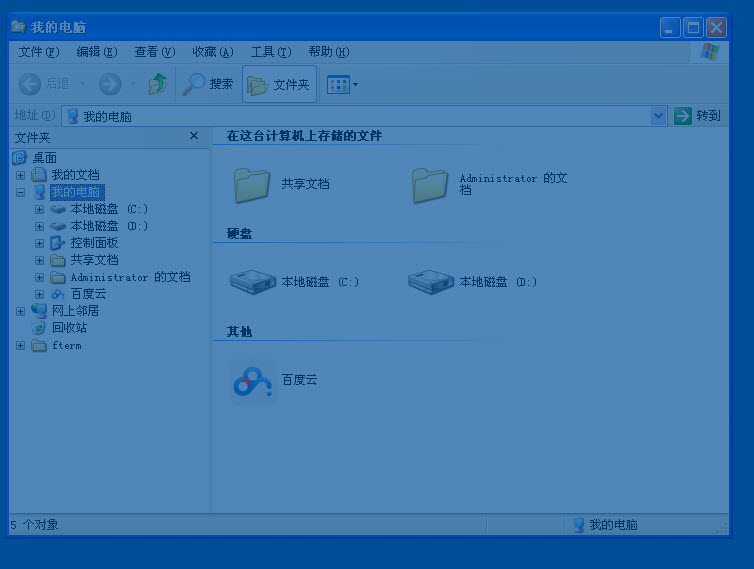Click 其他 group header
This screenshot has width=754, height=569.
(x=239, y=332)
